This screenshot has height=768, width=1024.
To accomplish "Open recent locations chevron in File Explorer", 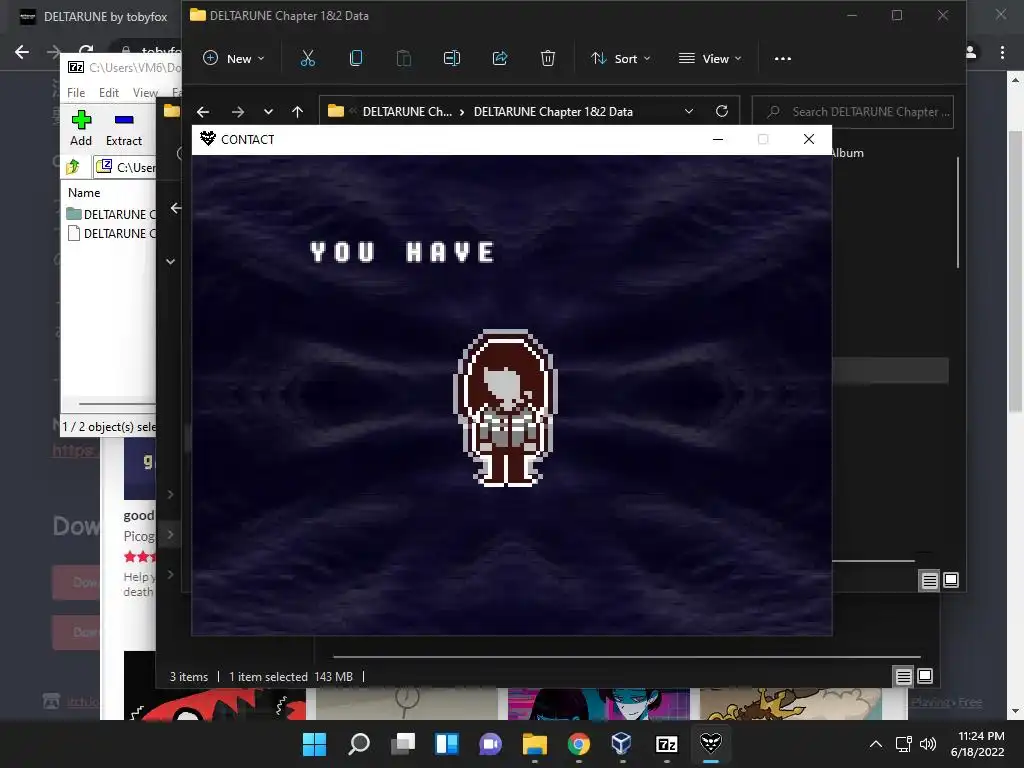I will pyautogui.click(x=268, y=112).
